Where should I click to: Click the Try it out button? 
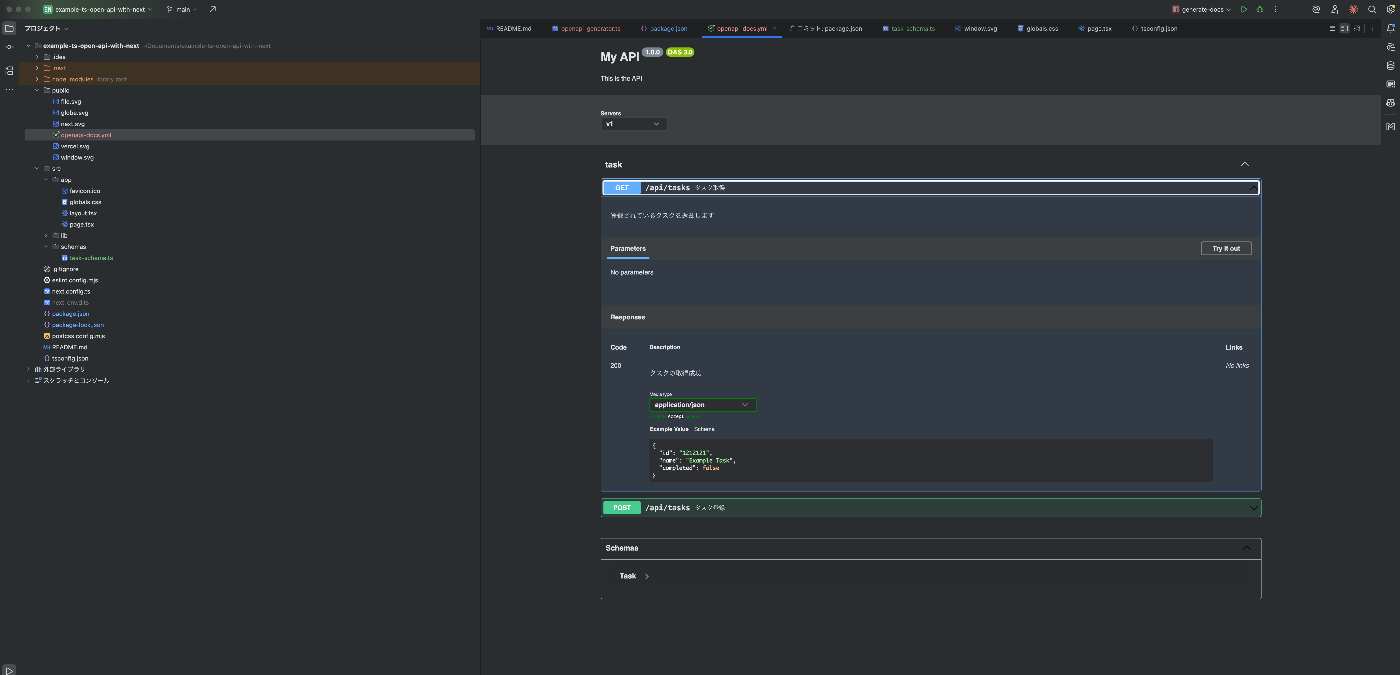click(x=1225, y=248)
